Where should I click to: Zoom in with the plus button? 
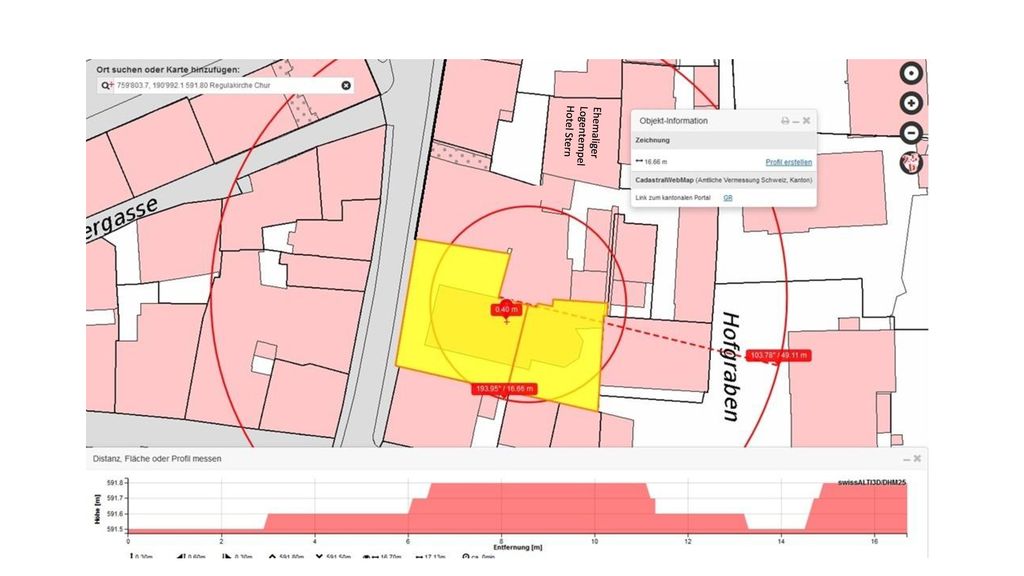911,103
